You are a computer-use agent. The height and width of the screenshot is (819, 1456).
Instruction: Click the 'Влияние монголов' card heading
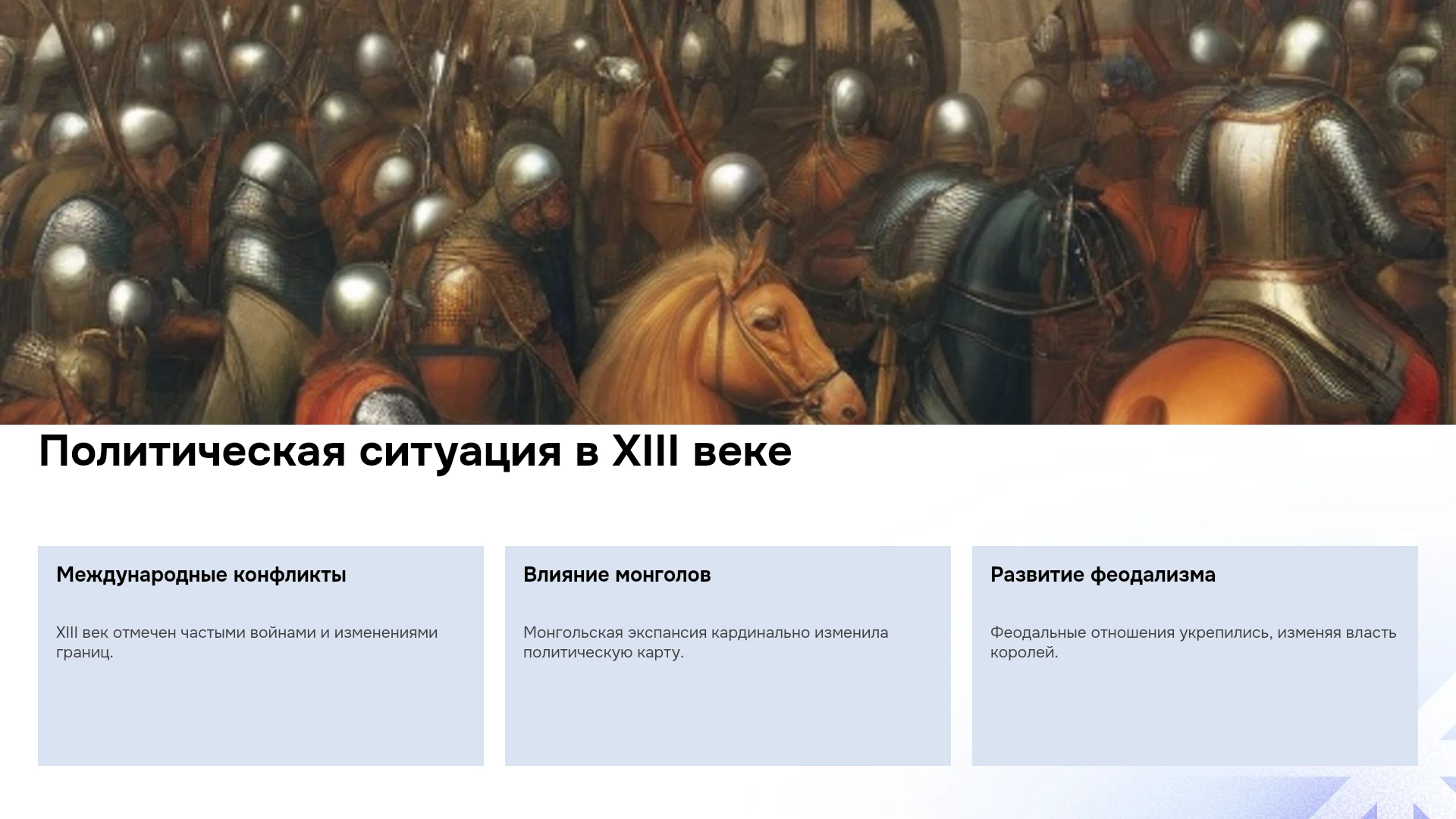click(617, 575)
